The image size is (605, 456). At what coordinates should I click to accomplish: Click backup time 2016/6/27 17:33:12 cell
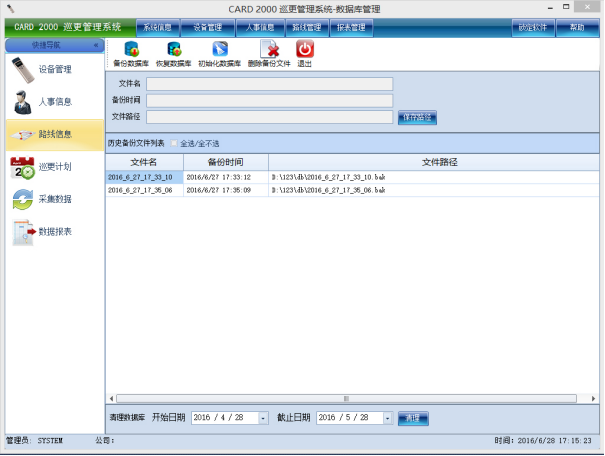[226, 177]
